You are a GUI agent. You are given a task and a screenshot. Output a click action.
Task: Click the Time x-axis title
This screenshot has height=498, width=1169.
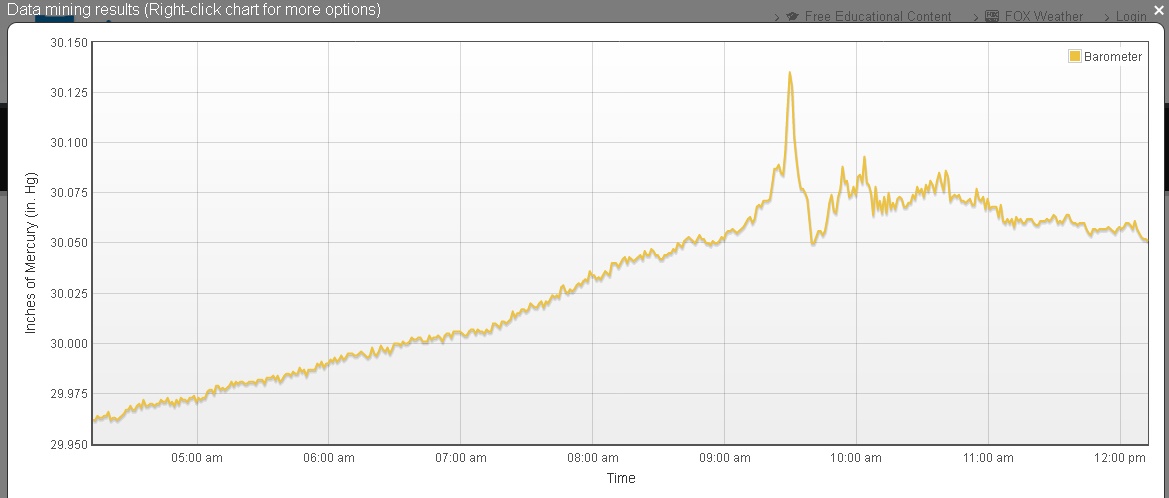click(621, 479)
